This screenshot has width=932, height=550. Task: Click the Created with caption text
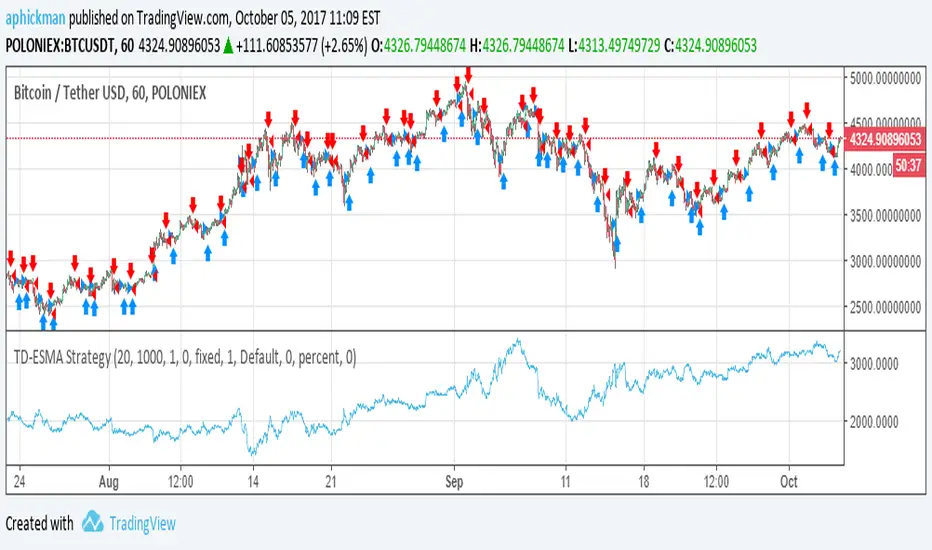[x=39, y=524]
